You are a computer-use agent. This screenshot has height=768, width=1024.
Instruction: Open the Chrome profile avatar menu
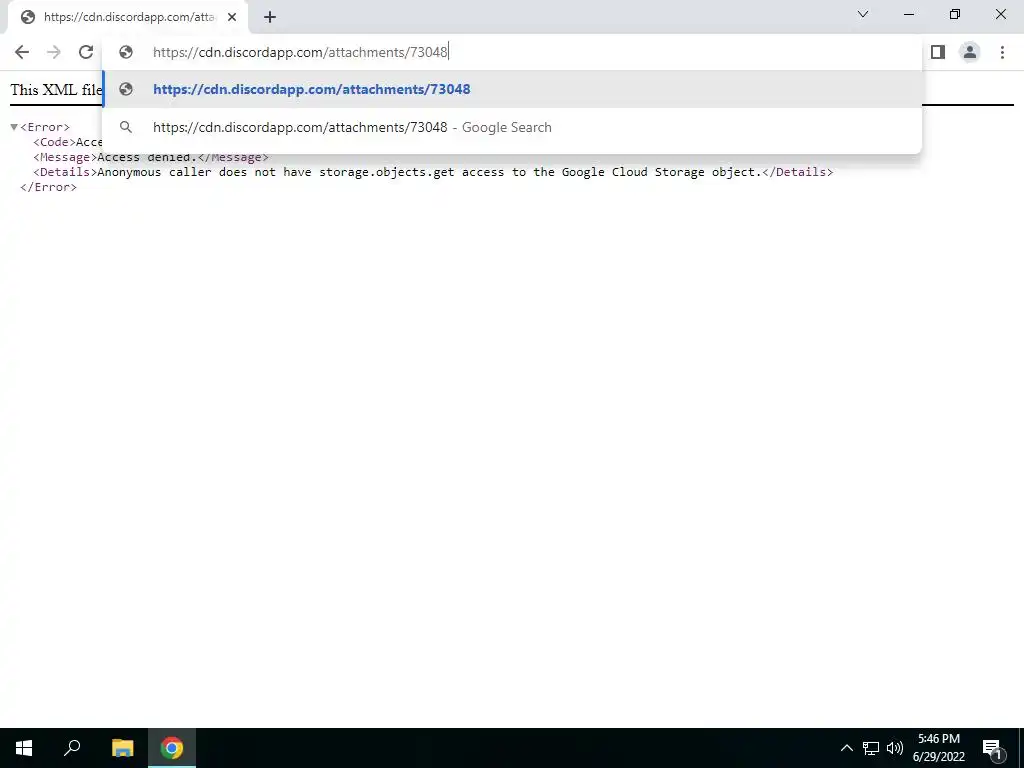pos(970,52)
